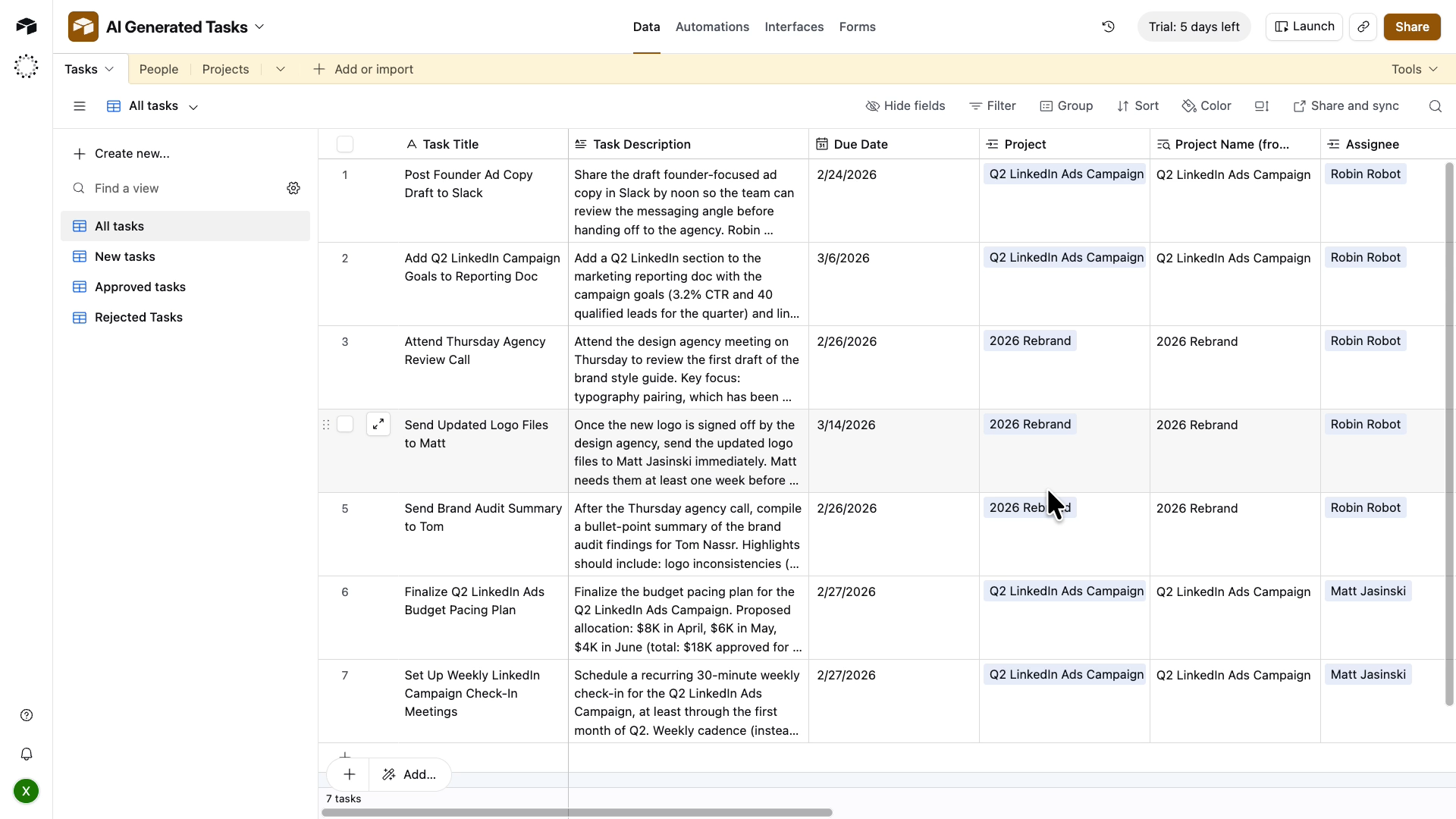The width and height of the screenshot is (1456, 819).
Task: Copy the base link icon
Action: click(1363, 27)
